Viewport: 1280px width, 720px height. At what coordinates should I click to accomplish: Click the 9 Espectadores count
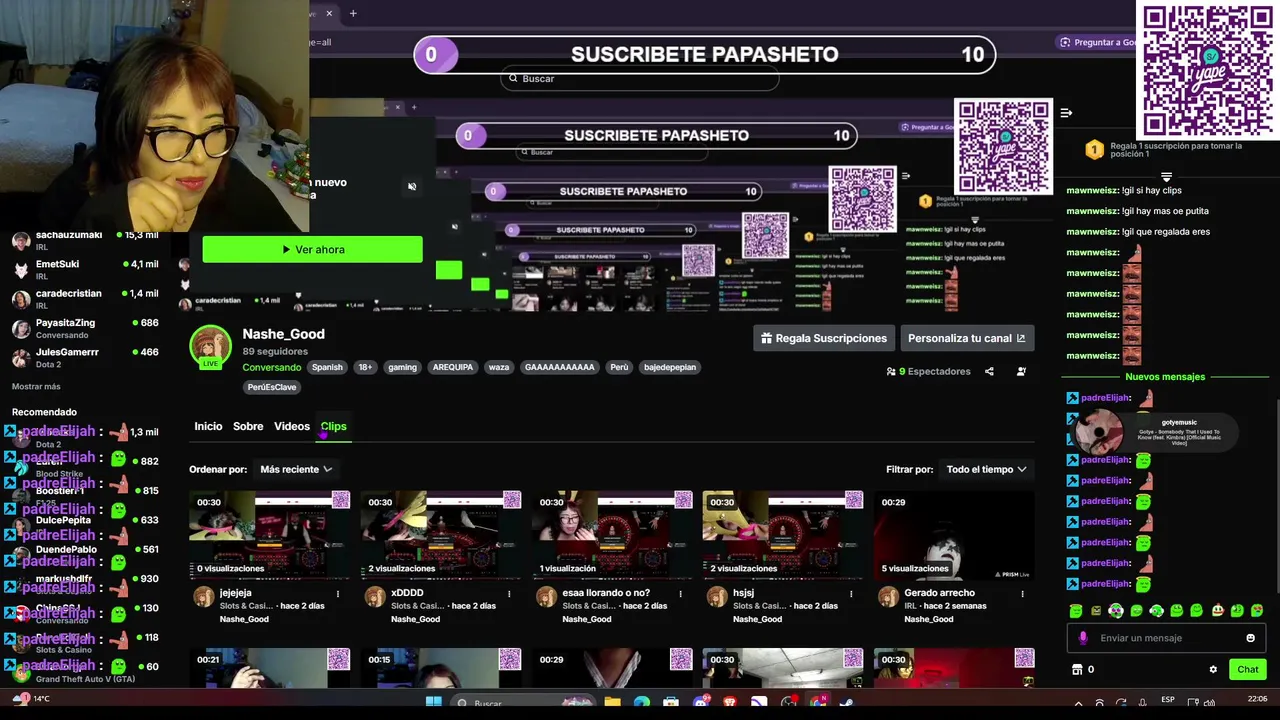point(928,371)
